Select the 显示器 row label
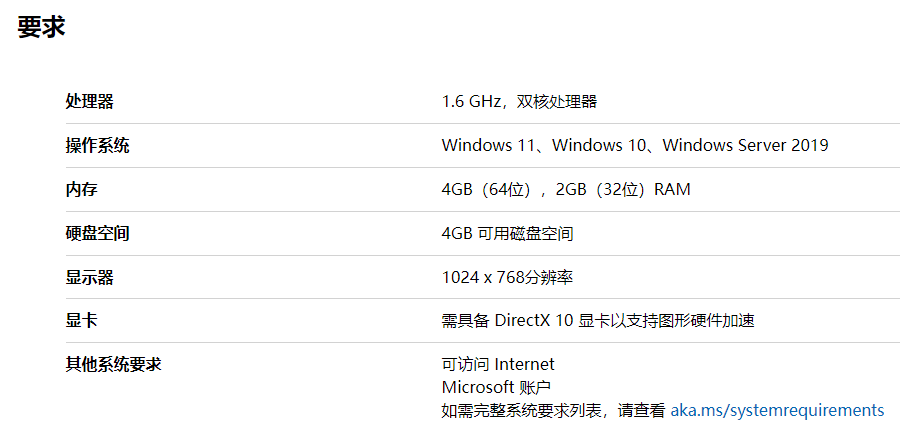Viewport: 900px width, 430px height. click(90, 277)
